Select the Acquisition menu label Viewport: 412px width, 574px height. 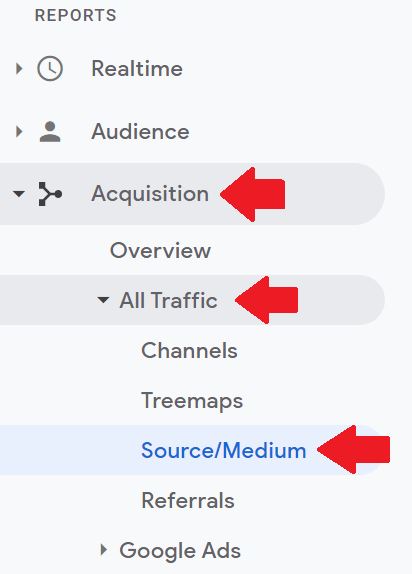point(150,194)
